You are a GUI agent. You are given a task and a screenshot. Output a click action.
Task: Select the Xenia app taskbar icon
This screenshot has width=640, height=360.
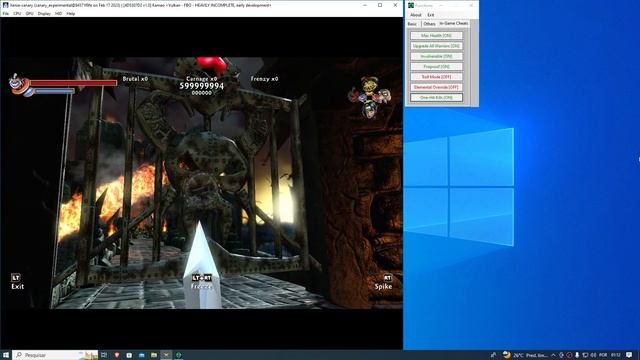tap(166, 355)
